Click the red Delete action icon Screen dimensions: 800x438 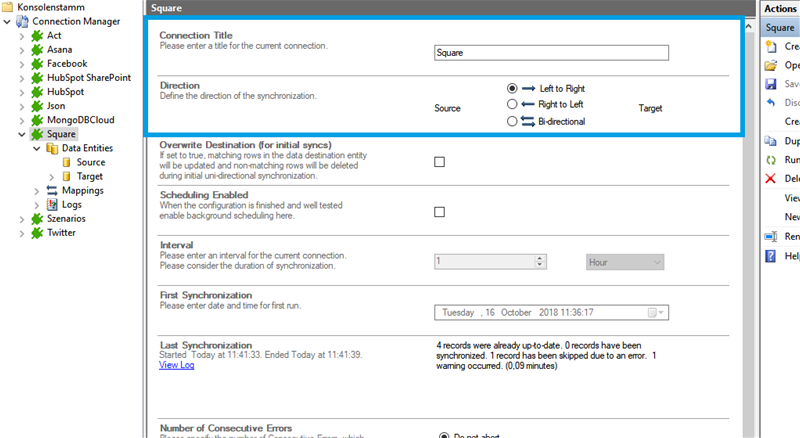pyautogui.click(x=771, y=179)
